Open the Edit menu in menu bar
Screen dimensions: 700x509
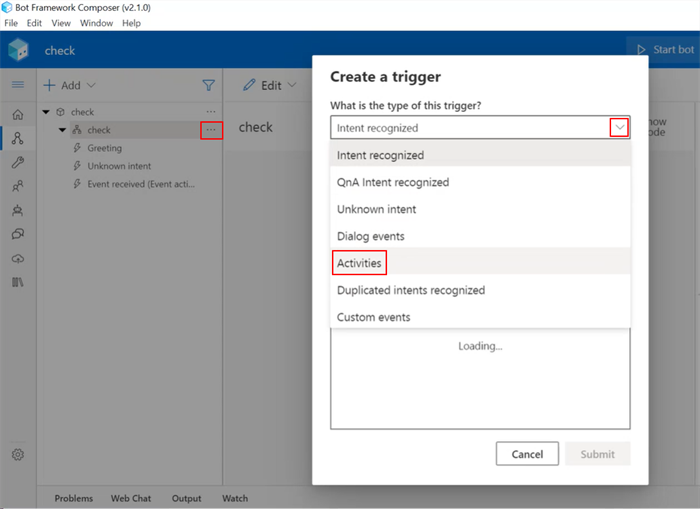click(x=34, y=23)
